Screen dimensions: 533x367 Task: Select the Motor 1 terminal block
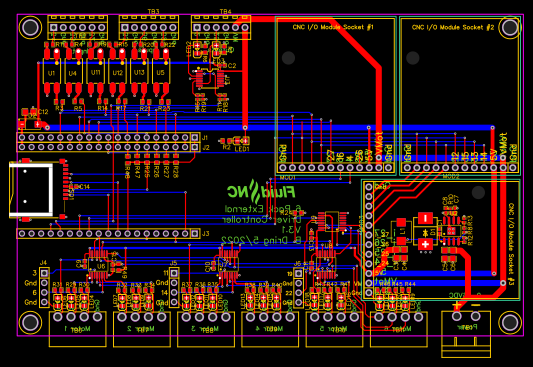[78, 329]
